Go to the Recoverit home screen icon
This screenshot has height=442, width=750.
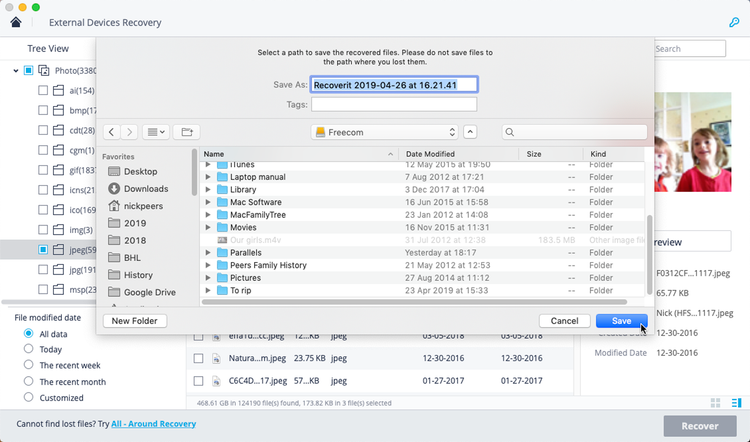coord(16,22)
